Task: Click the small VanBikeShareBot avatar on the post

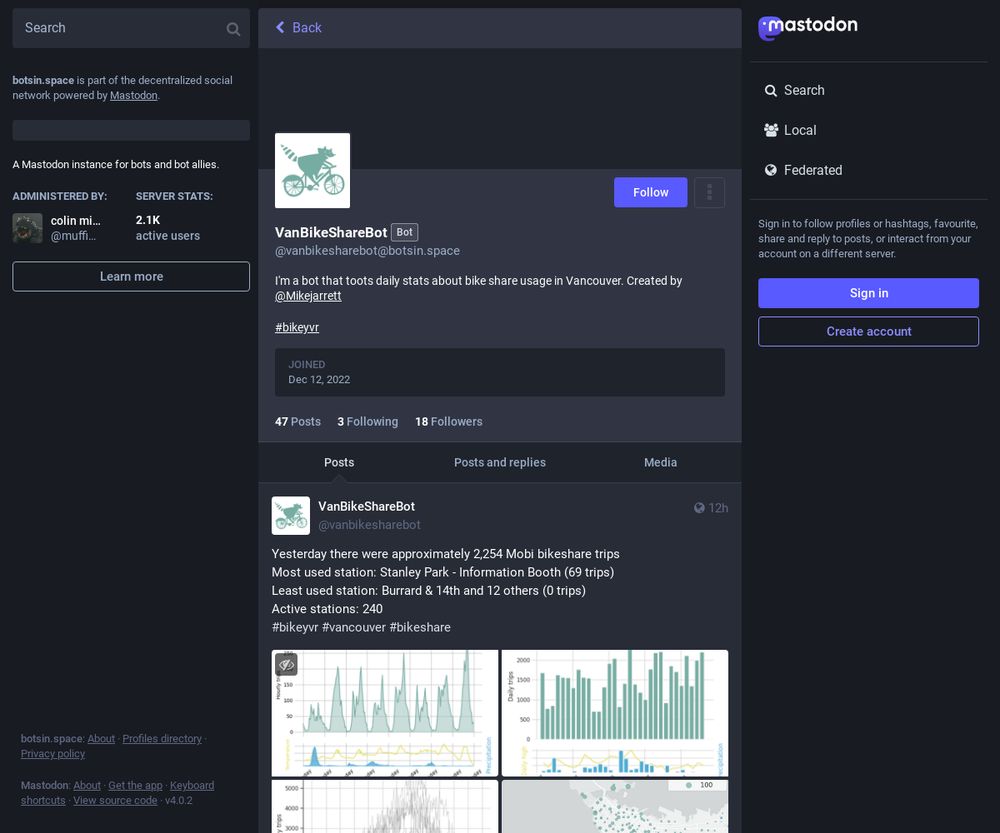Action: pos(291,515)
